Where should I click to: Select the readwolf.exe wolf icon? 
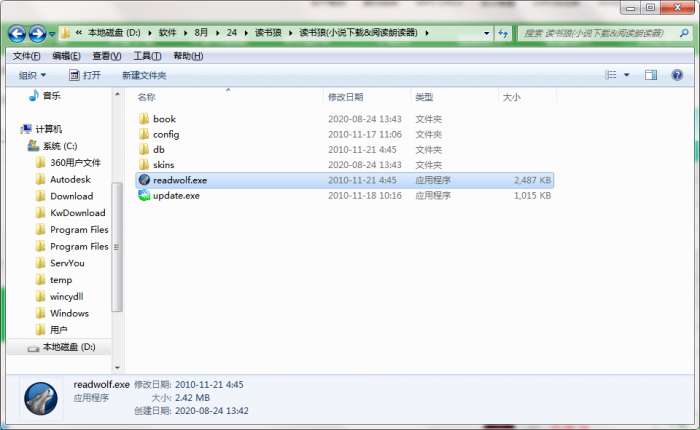(144, 180)
